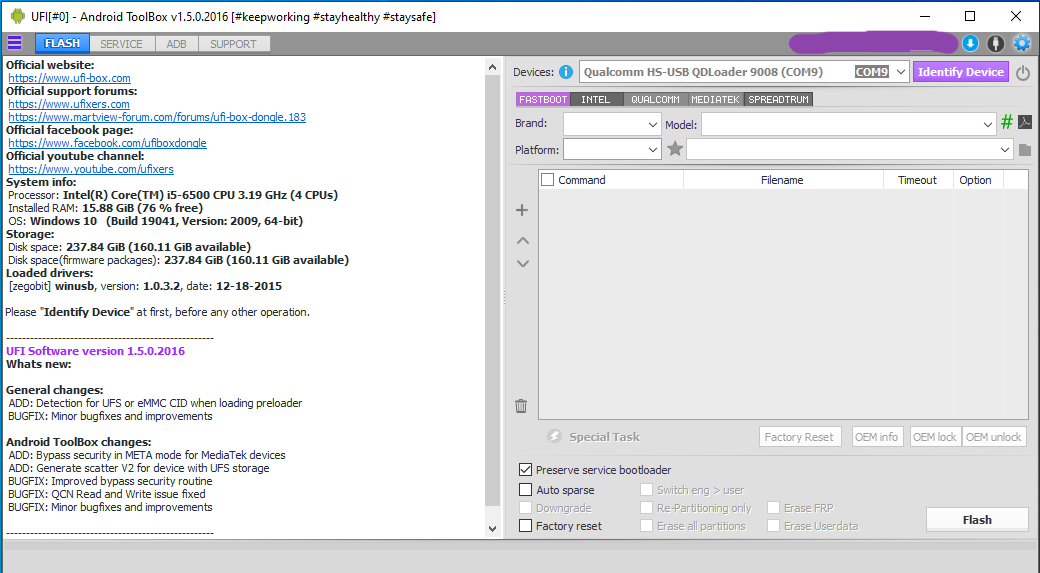Viewport: 1040px width, 573px height.
Task: Click the OEM info button
Action: click(876, 436)
